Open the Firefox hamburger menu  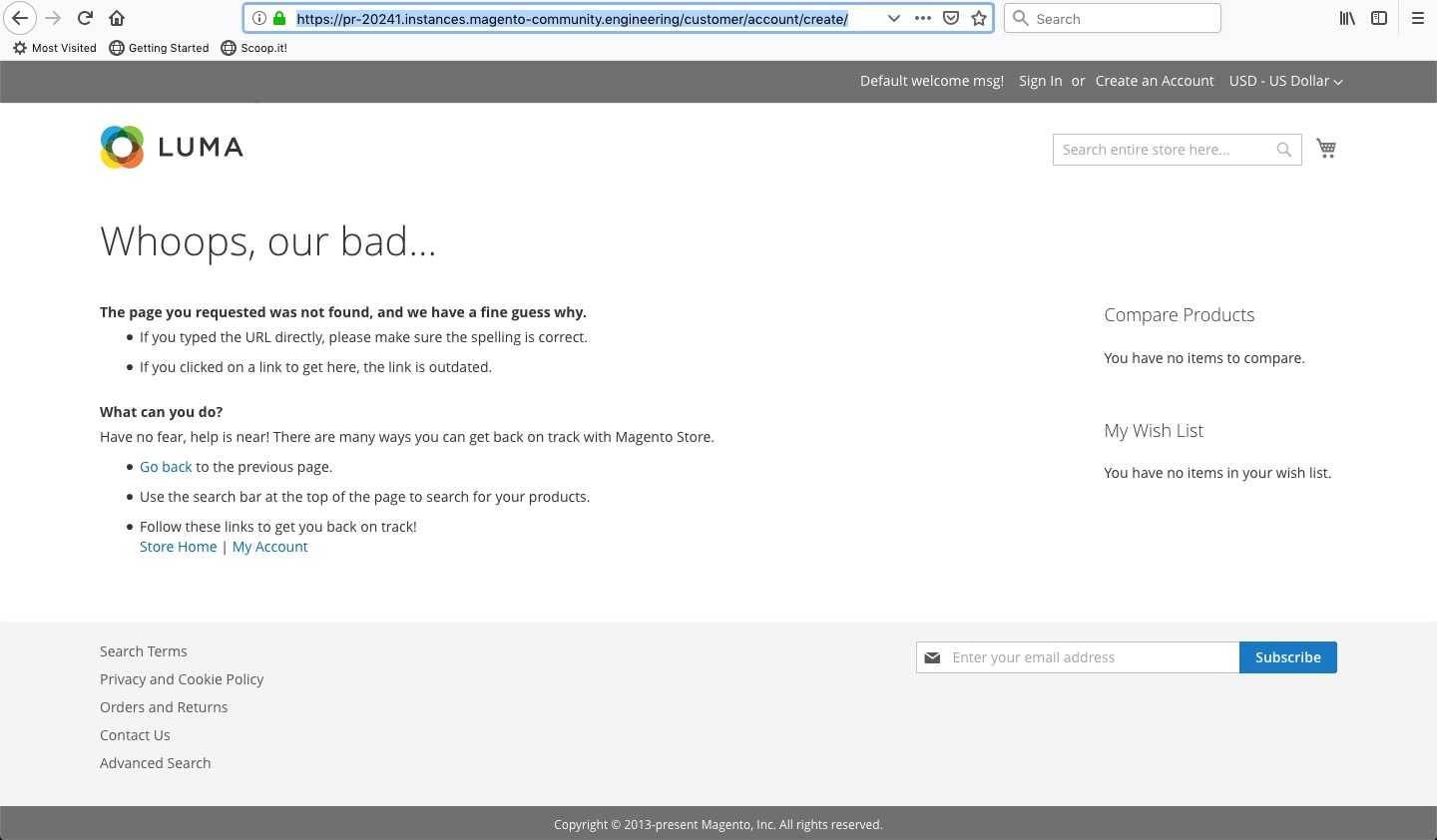pos(1417,18)
